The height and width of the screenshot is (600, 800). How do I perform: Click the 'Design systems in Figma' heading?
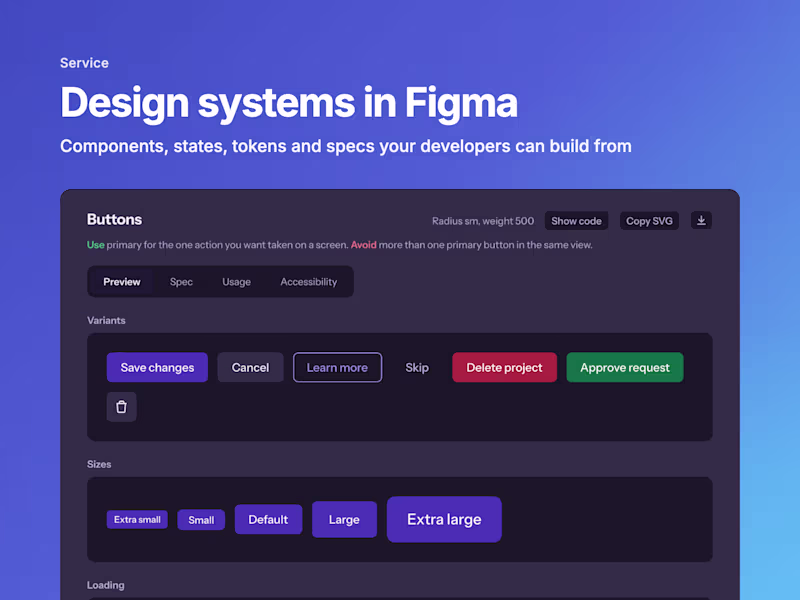[x=289, y=104]
